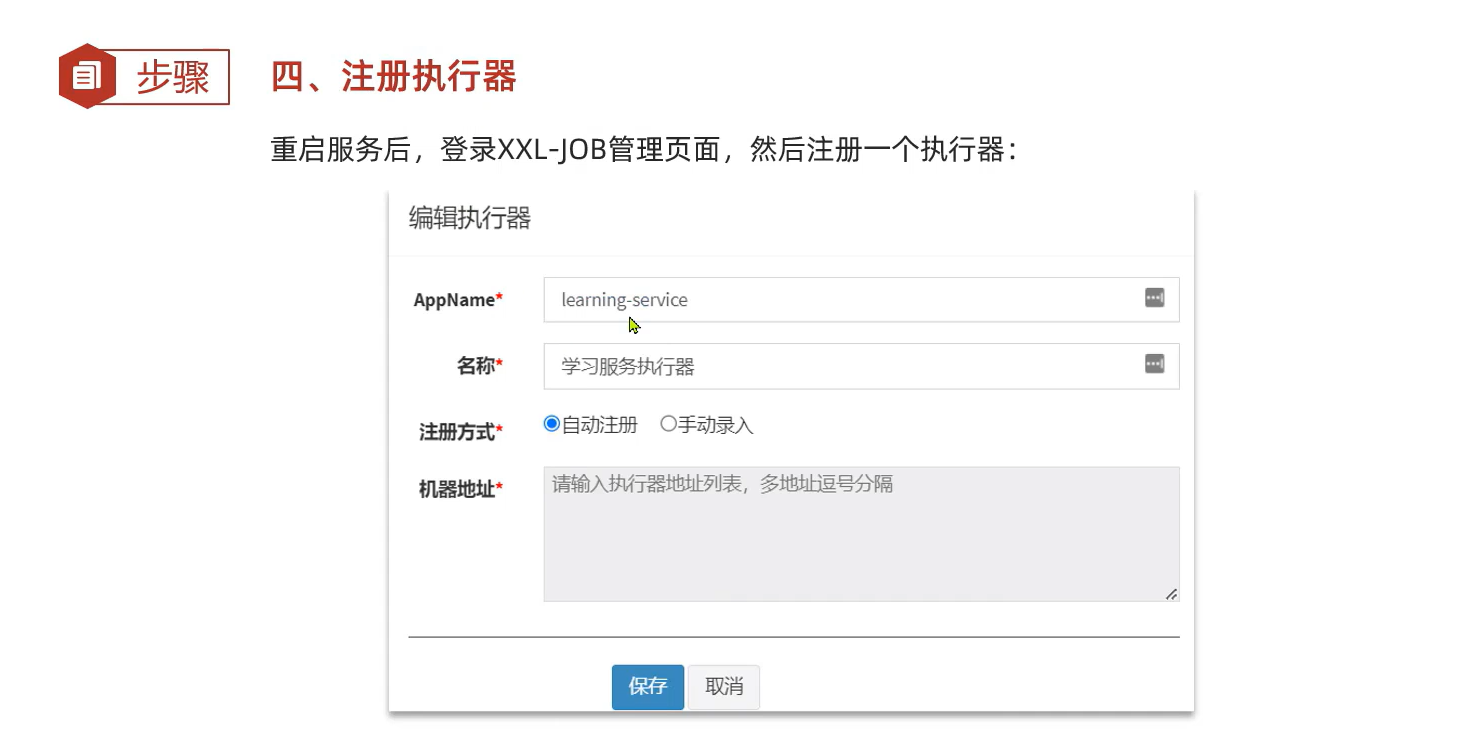
Task: Click the 步骤 label box
Action: [173, 77]
